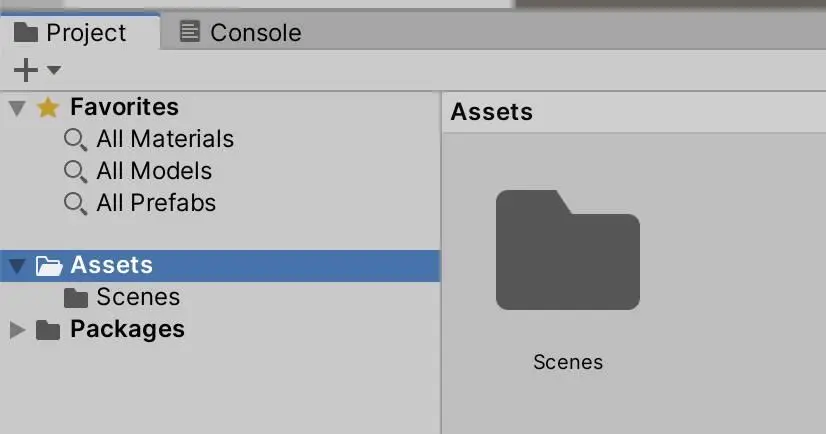Click the plus create asset icon

click(25, 70)
